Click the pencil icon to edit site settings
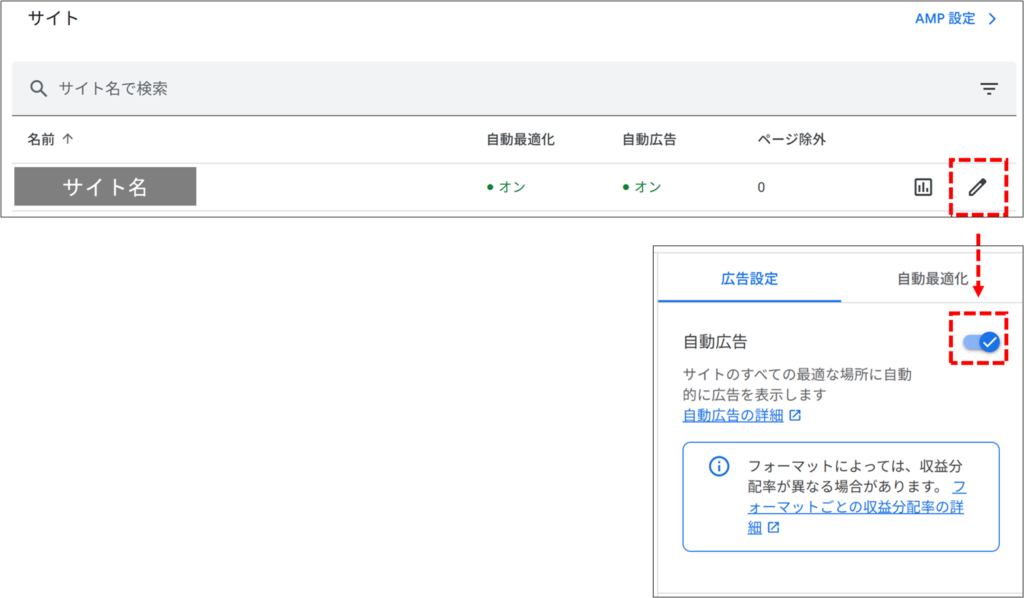Viewport: 1024px width, 598px height. click(x=977, y=186)
